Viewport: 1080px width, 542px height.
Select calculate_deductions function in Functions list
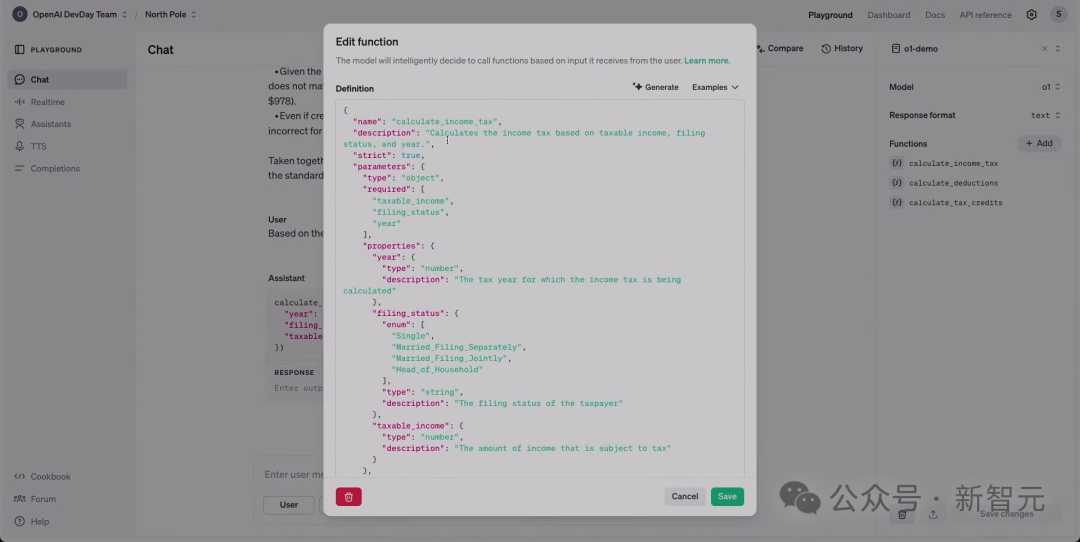click(x=952, y=183)
